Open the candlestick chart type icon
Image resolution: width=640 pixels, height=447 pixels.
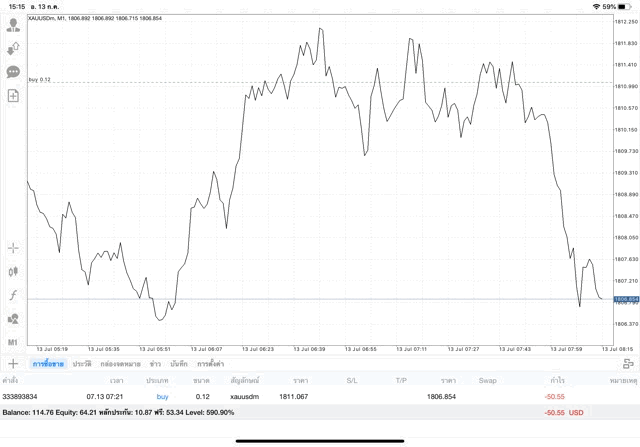[13, 271]
